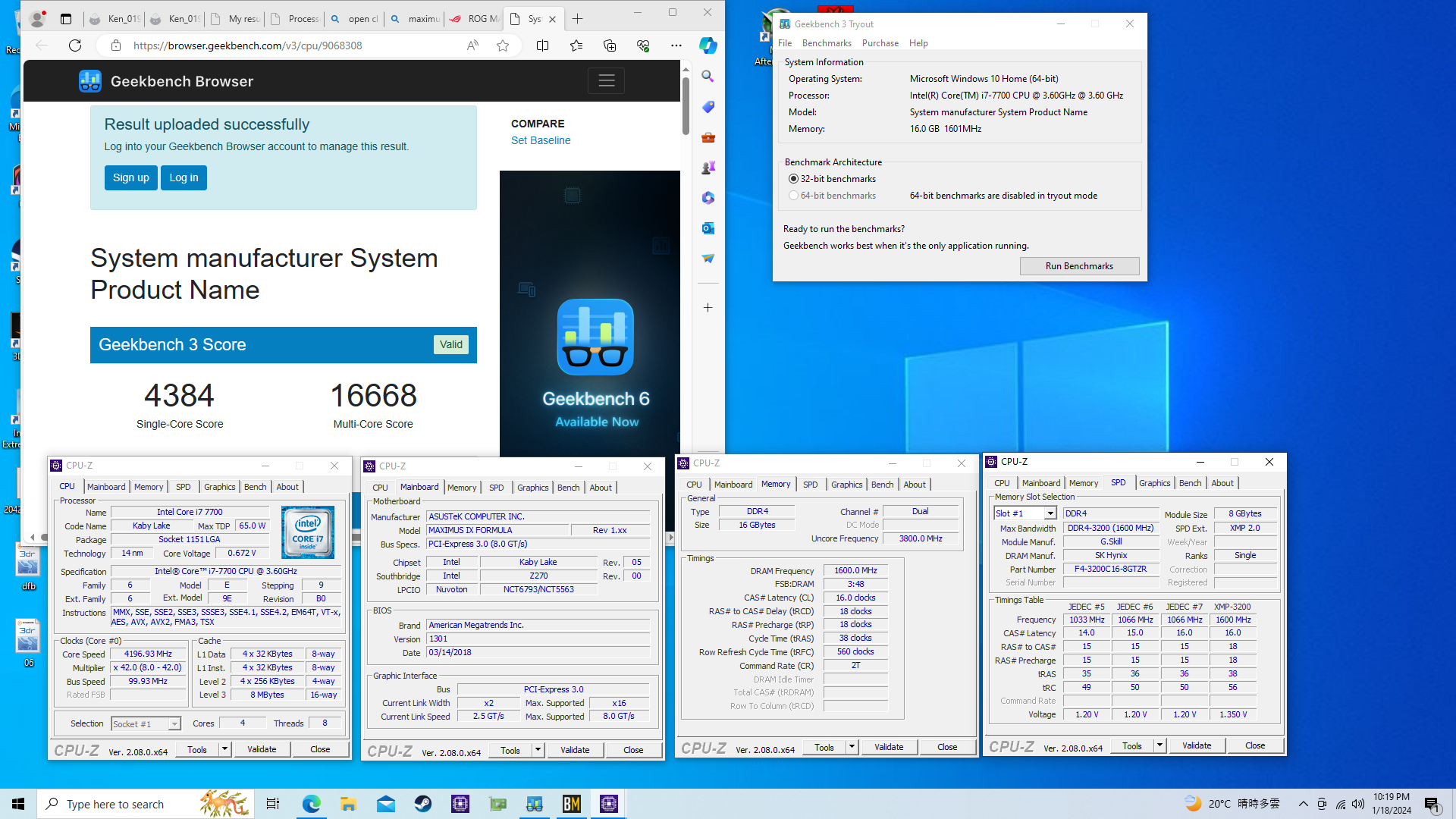Click the Read aloud icon in address bar
Screen dimensions: 1456x819
[472, 45]
